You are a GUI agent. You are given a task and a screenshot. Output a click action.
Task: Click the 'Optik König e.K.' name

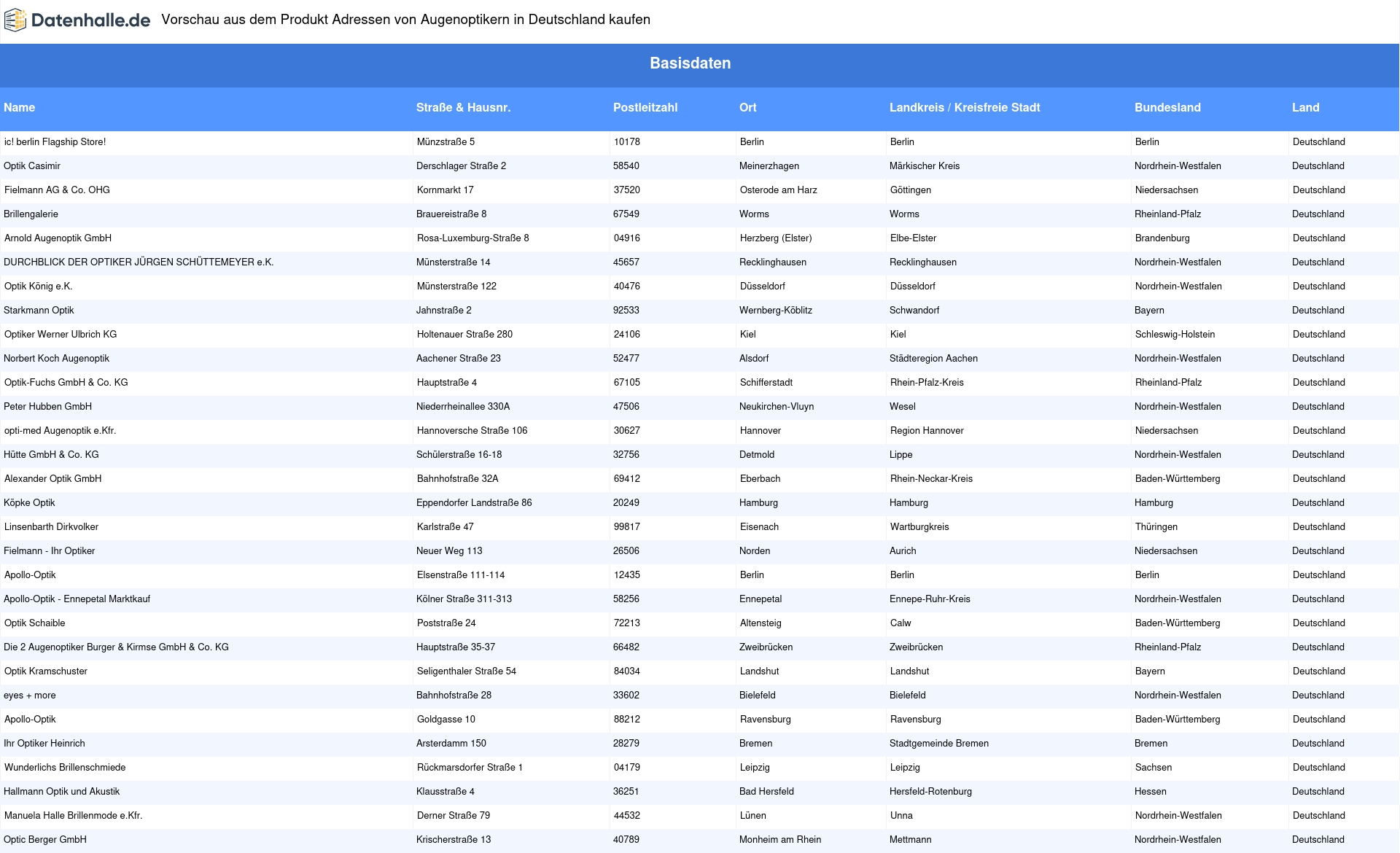39,287
